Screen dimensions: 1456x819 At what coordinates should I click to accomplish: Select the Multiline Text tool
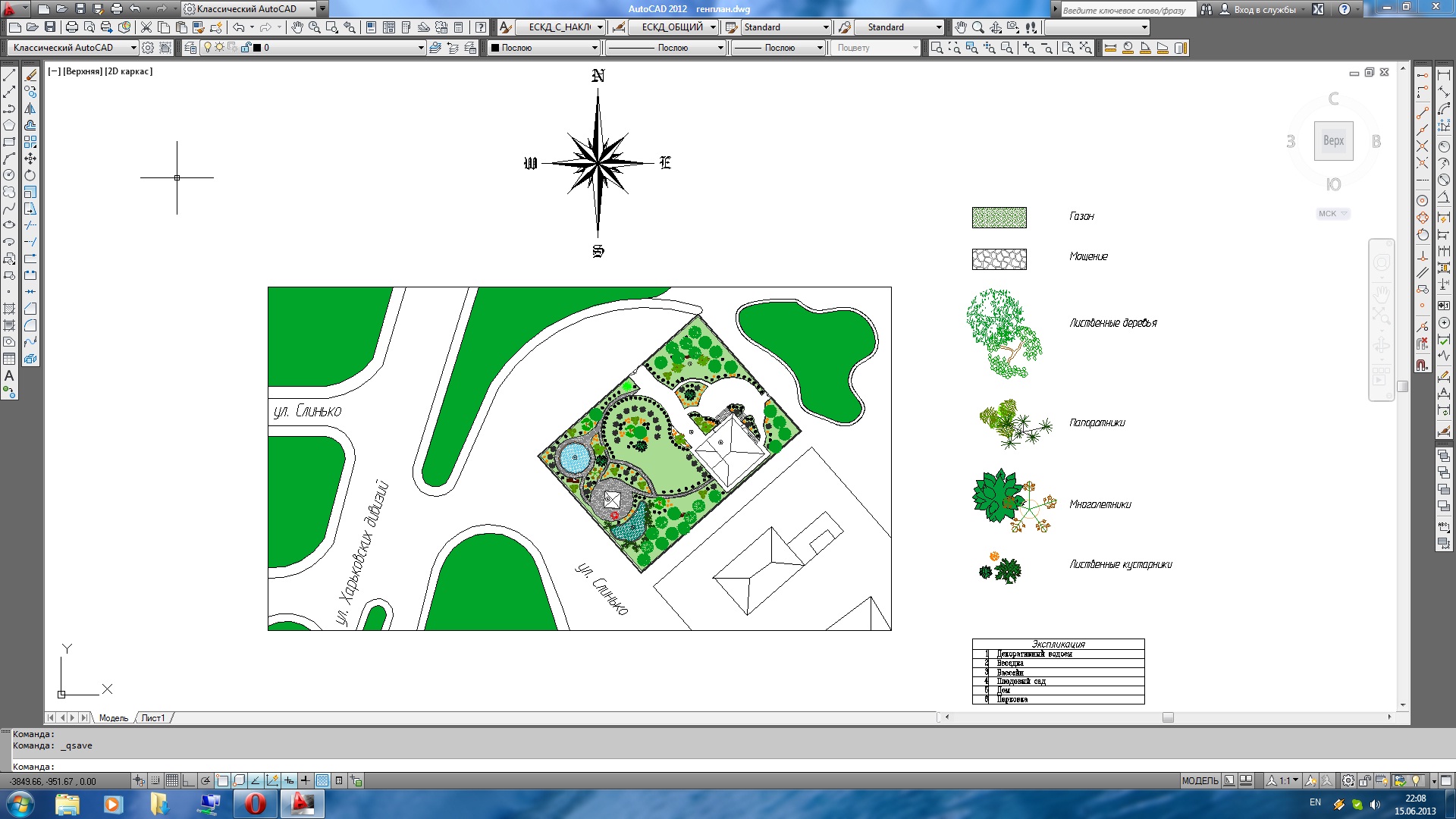[x=9, y=375]
